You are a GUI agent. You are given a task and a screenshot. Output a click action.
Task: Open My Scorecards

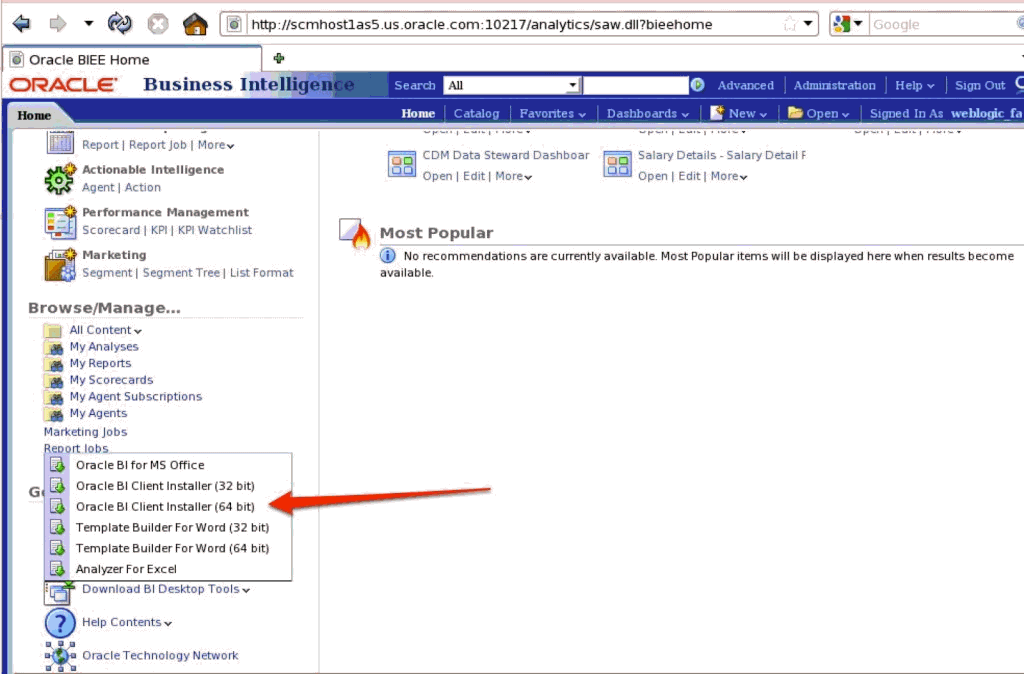pyautogui.click(x=111, y=380)
